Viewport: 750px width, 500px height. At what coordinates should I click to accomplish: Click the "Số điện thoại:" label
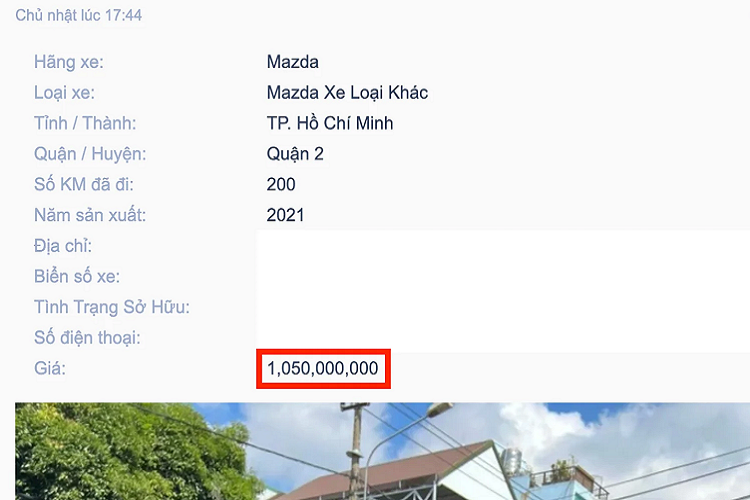(87, 338)
